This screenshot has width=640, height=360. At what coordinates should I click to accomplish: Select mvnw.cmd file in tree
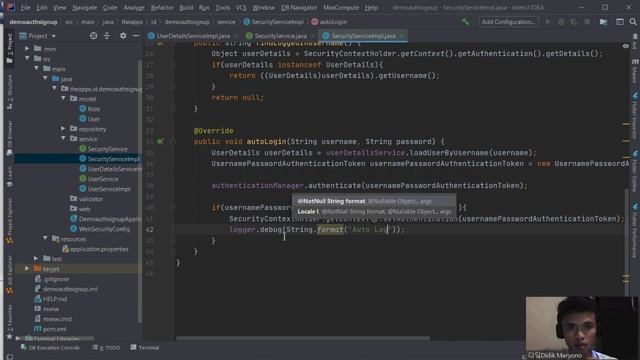click(57, 319)
